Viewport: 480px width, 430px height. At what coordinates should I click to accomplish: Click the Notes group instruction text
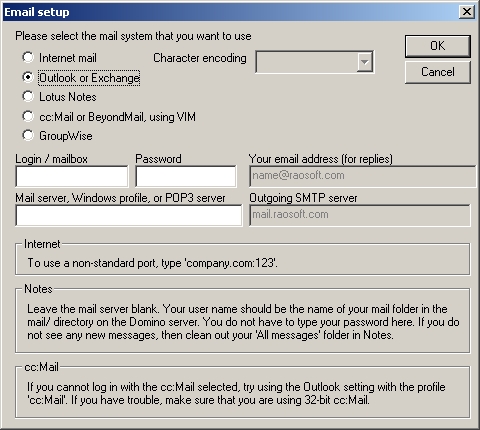[x=243, y=322]
